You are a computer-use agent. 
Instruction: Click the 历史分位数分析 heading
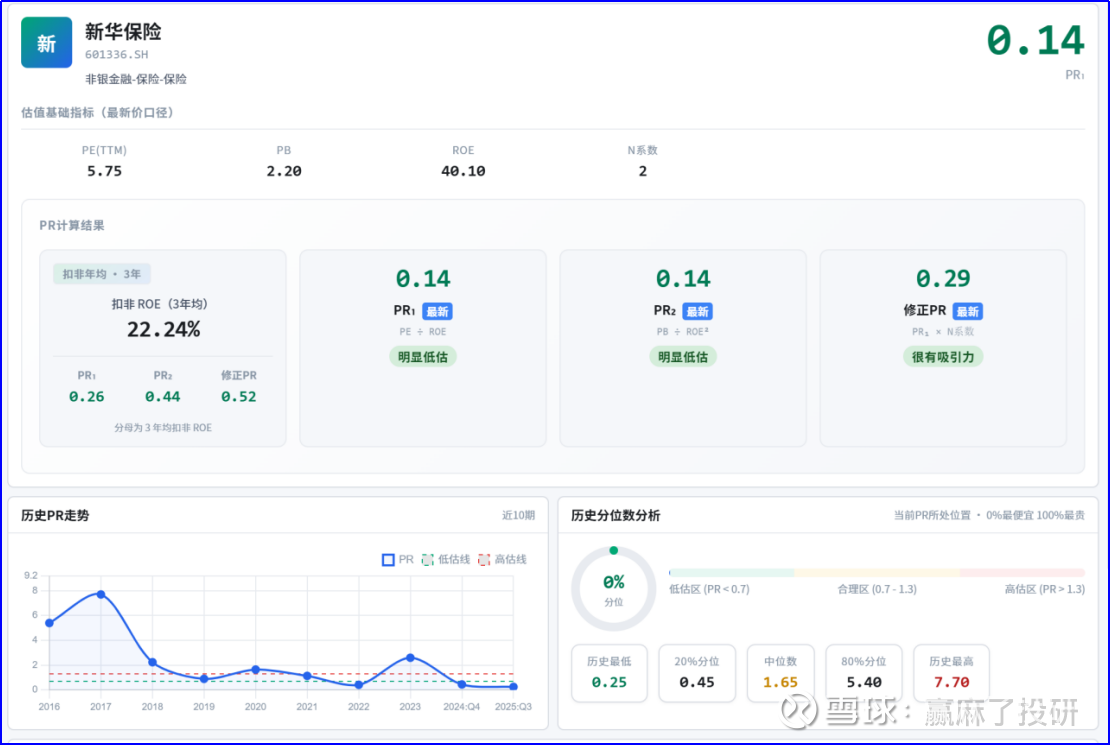(x=615, y=515)
